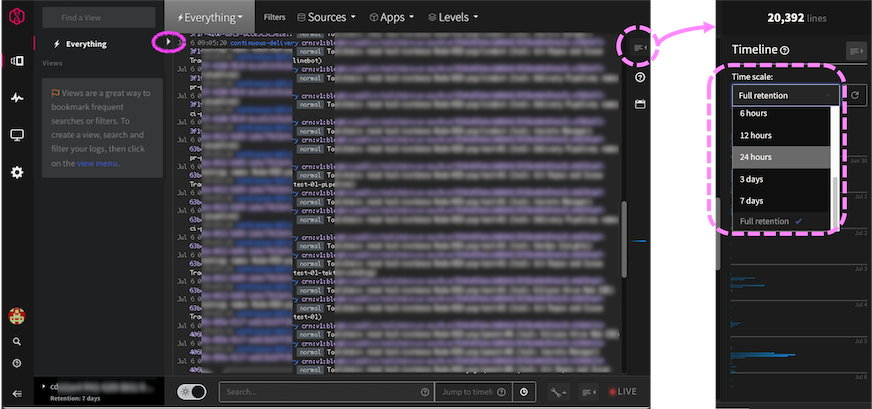Select 24 hours in the Time scale list
872x409 pixels.
pos(781,157)
